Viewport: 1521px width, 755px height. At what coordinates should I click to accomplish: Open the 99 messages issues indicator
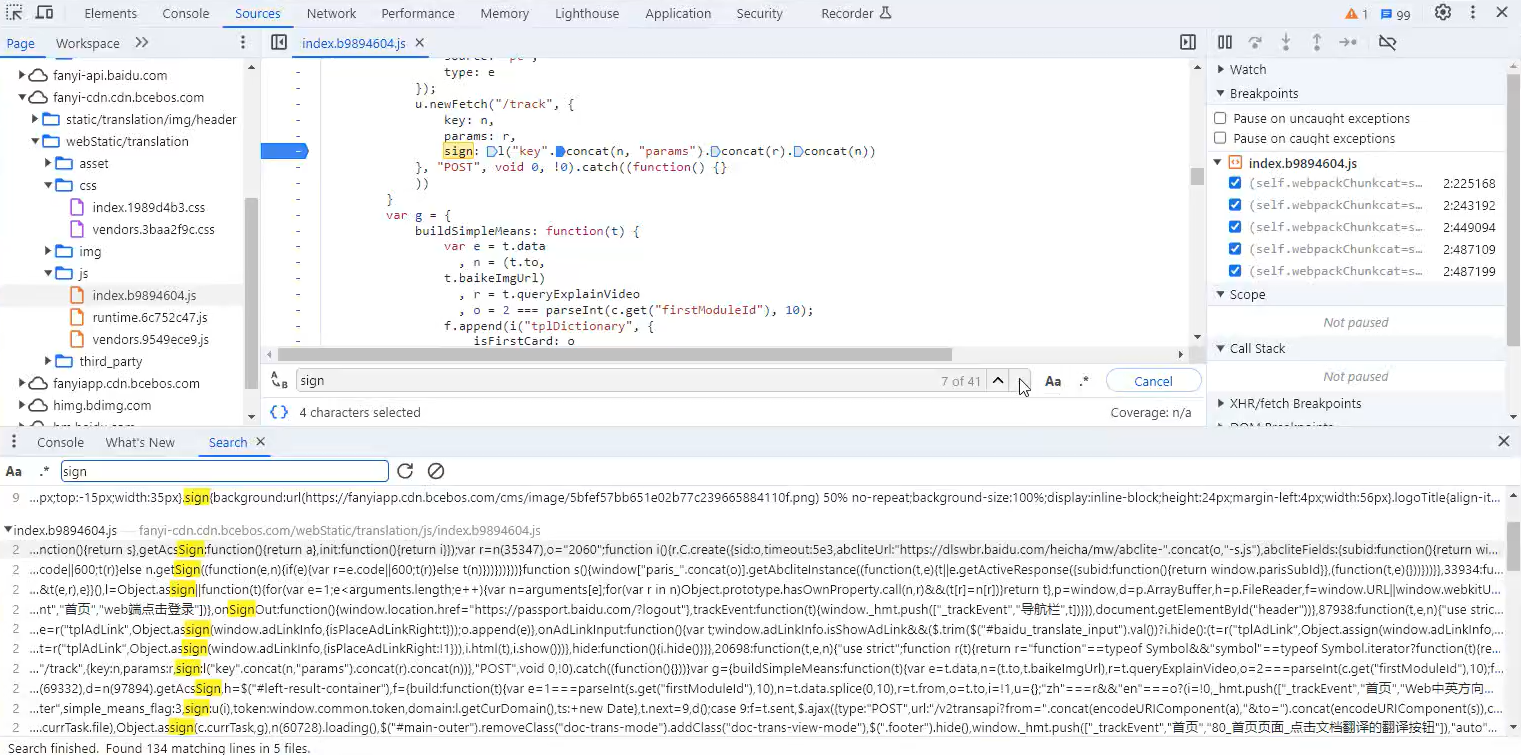(x=1395, y=14)
